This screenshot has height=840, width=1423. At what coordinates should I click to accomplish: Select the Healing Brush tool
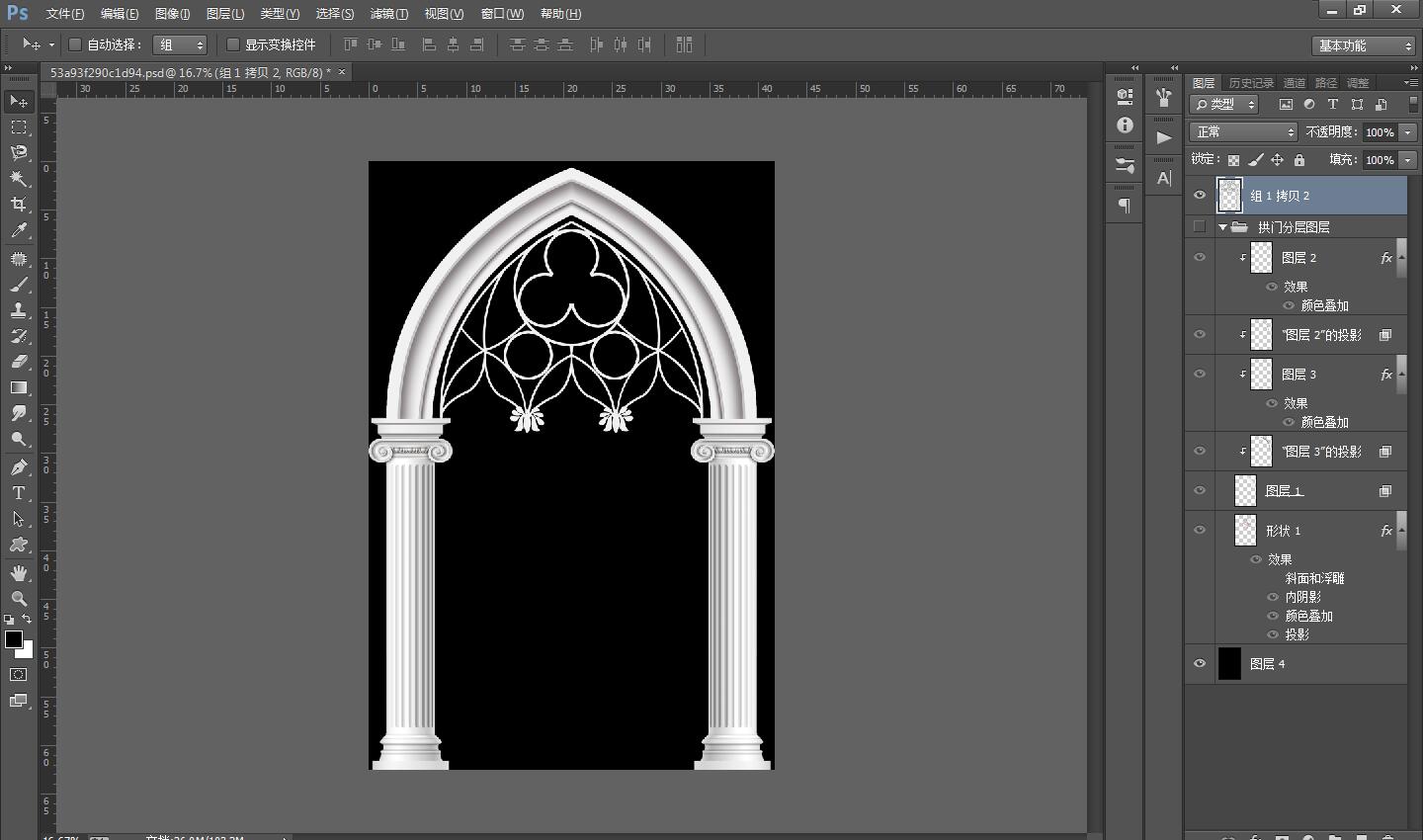19,259
